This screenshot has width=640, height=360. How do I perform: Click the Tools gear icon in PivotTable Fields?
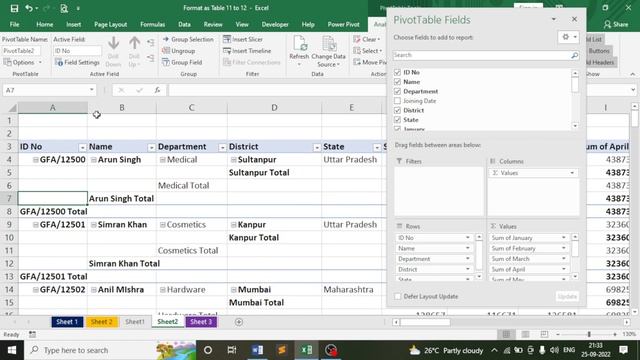[568, 37]
